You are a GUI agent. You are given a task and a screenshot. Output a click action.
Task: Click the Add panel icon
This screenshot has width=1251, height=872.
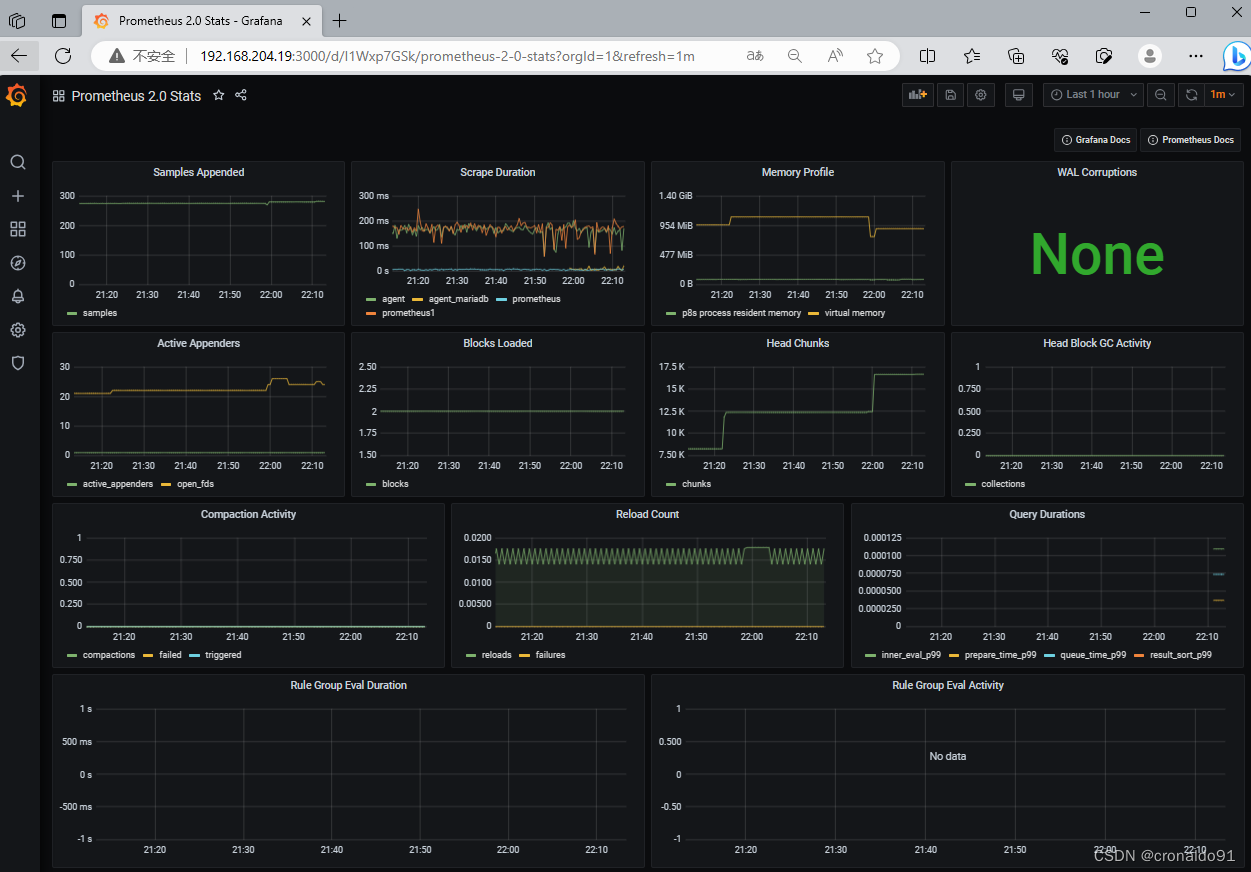click(x=917, y=95)
